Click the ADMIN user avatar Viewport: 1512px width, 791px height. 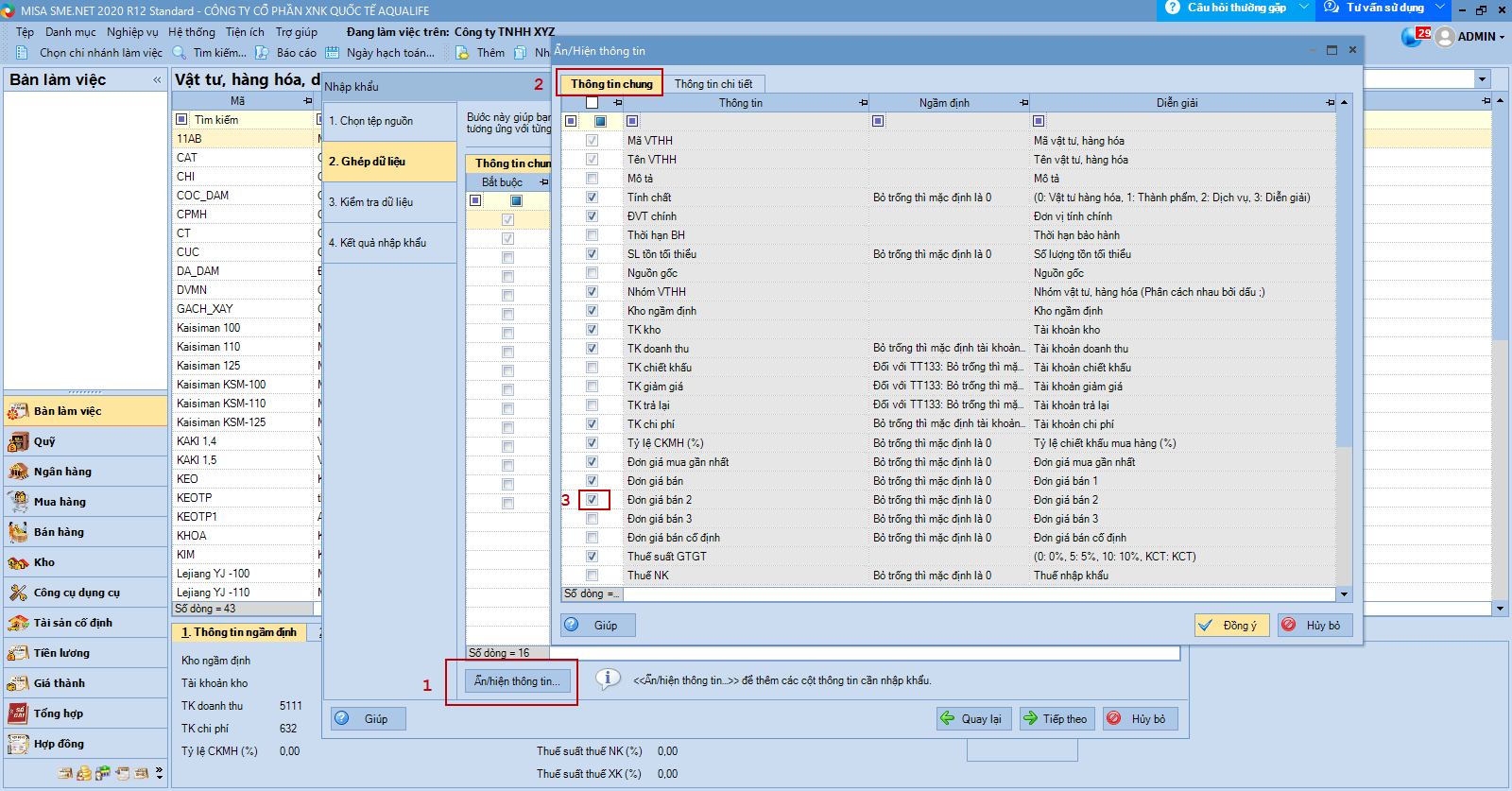1444,37
